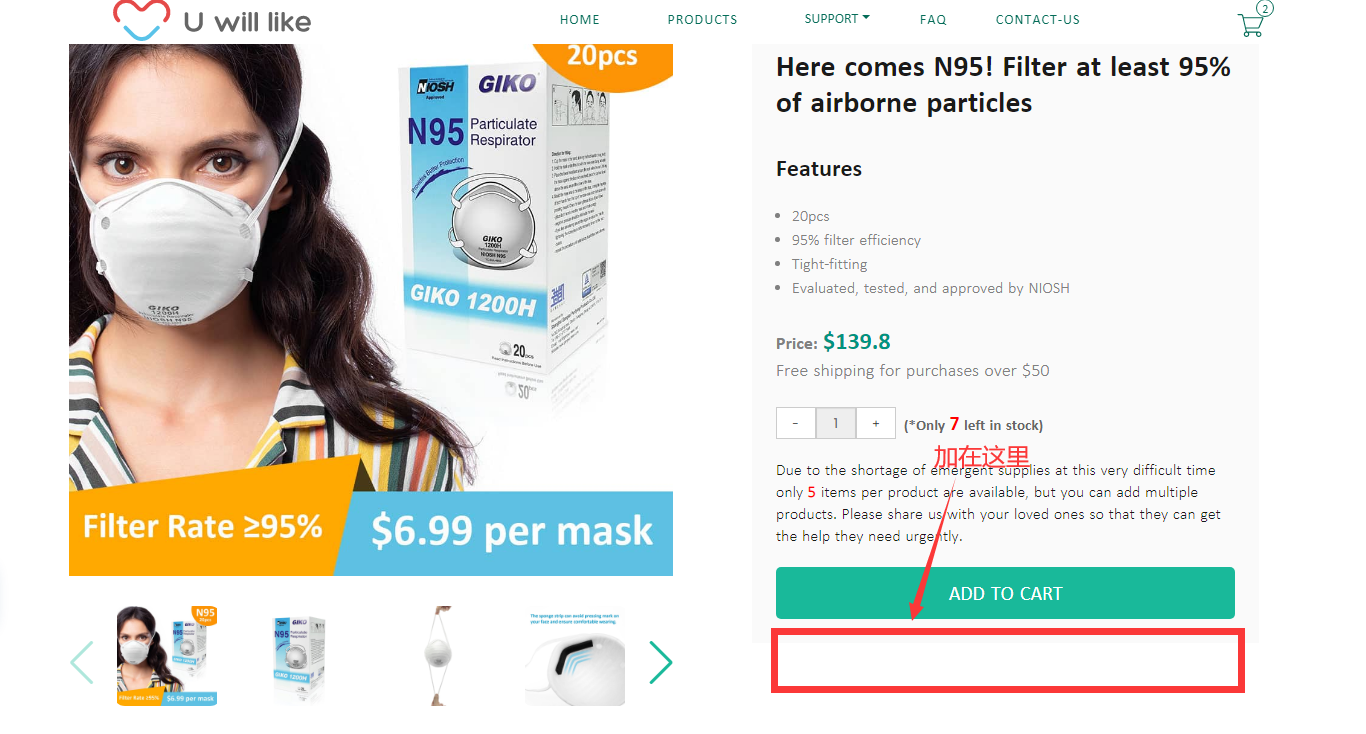Navigate to CONTACT-US page

pos(1038,19)
